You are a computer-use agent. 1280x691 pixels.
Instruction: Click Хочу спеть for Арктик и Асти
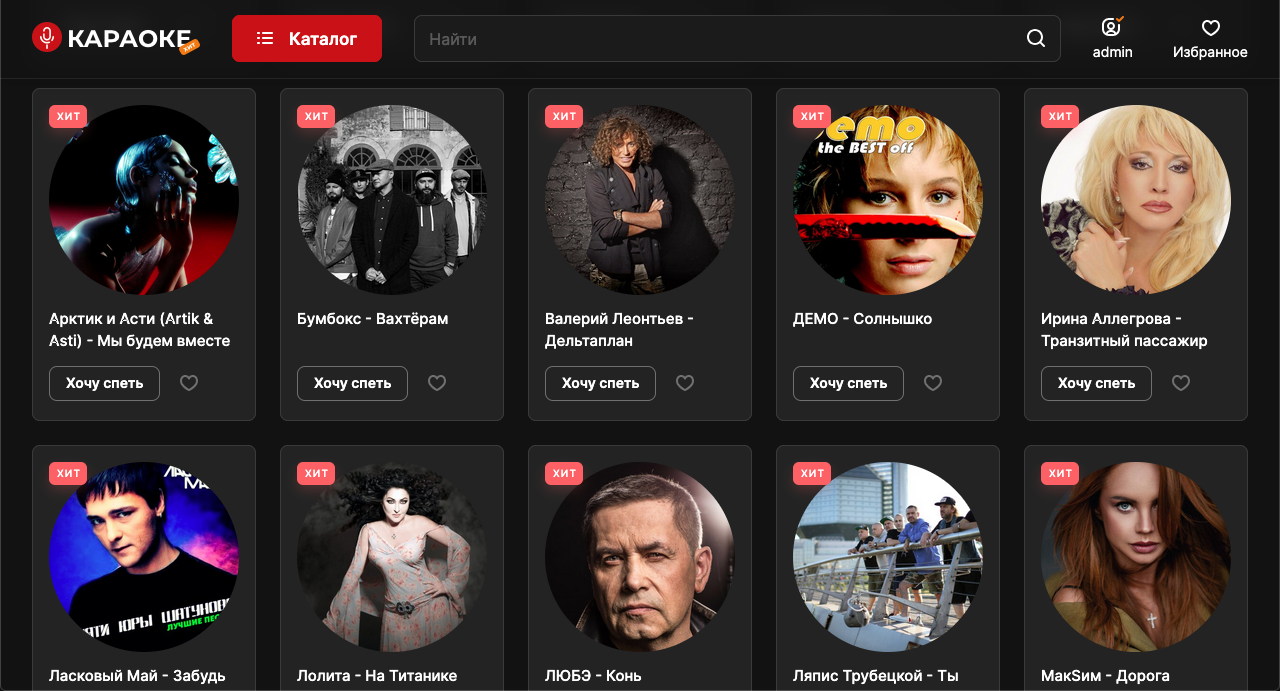point(104,383)
